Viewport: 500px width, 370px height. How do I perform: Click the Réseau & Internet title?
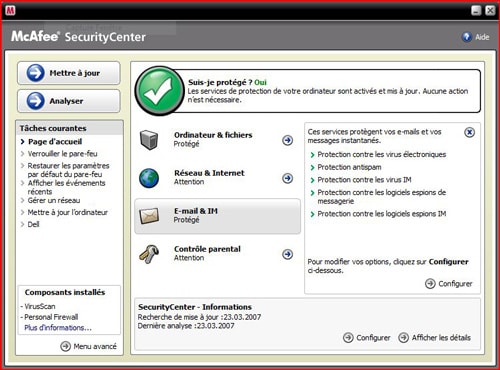pyautogui.click(x=209, y=173)
